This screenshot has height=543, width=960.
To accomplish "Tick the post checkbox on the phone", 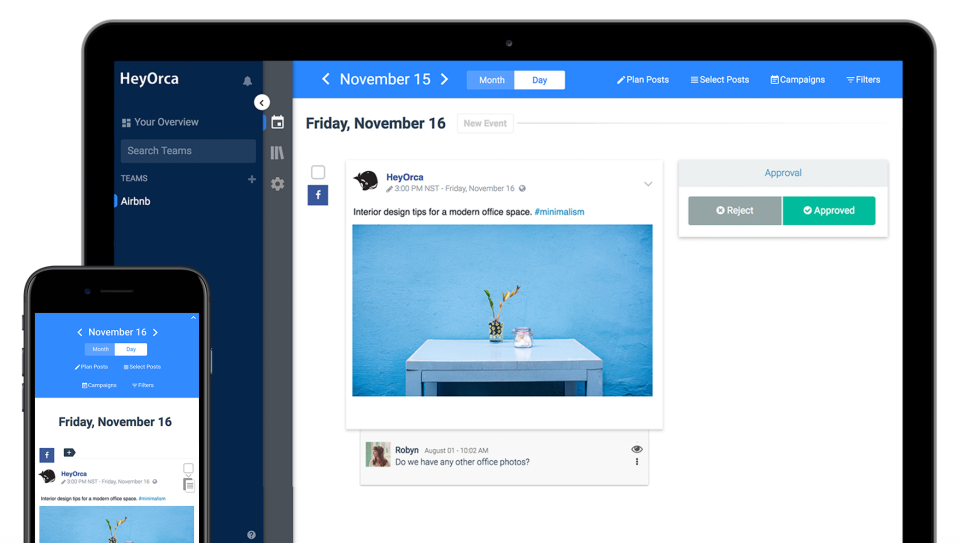I will pos(189,468).
